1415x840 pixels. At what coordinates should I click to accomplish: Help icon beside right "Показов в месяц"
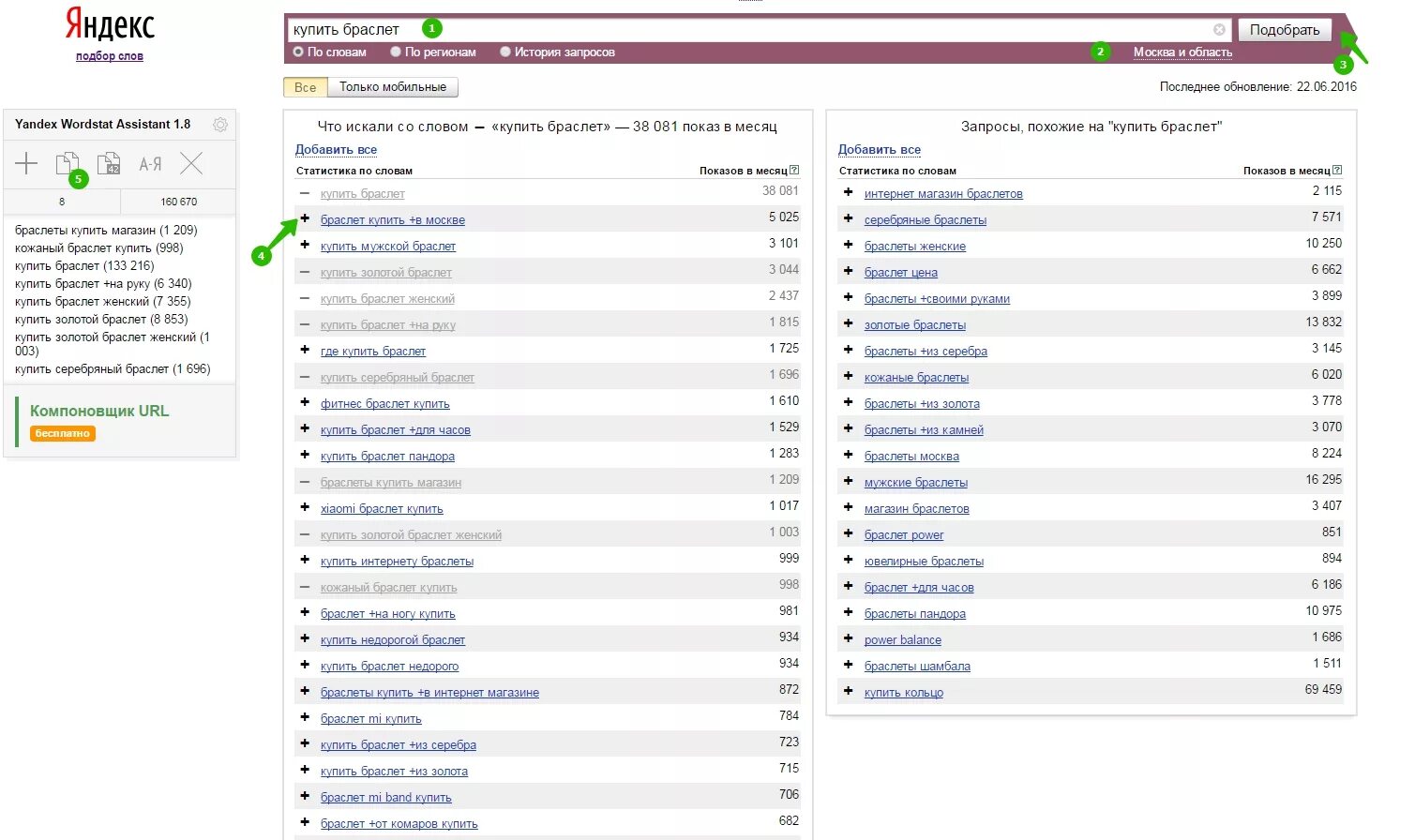tap(1337, 171)
